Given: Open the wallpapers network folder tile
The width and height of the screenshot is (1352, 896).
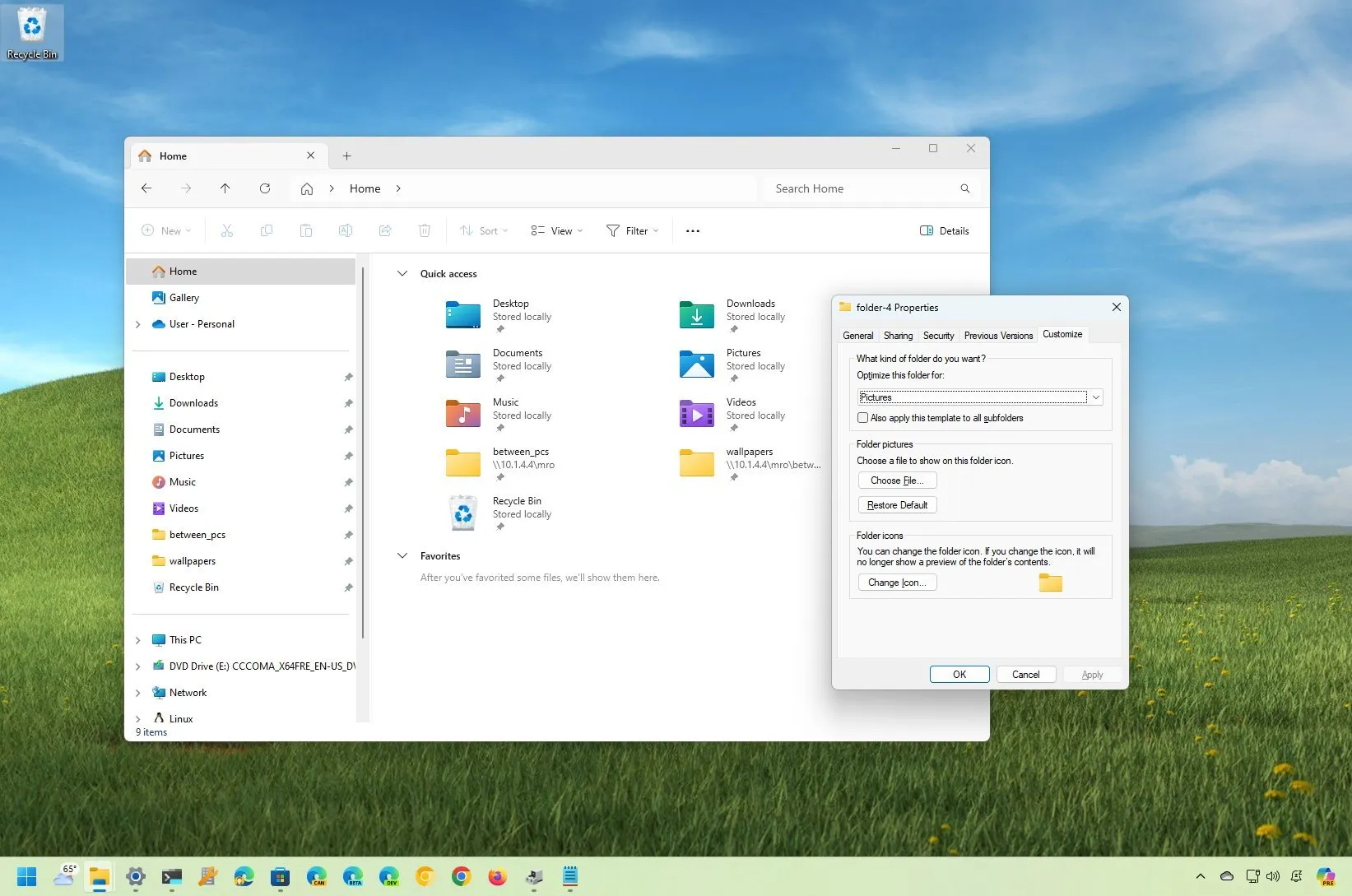Looking at the screenshot, I should click(x=750, y=464).
